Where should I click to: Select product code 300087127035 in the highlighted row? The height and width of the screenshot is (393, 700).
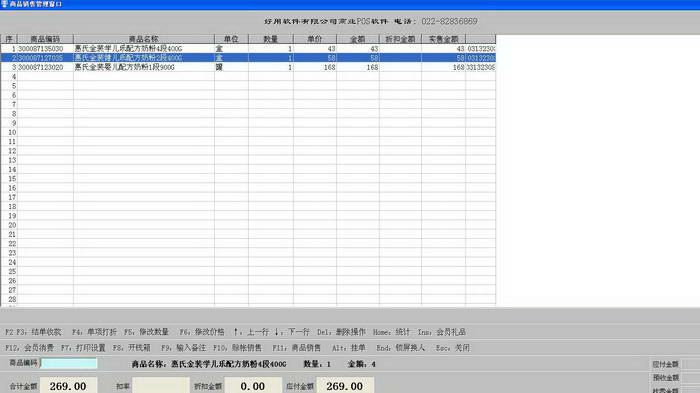[x=41, y=58]
